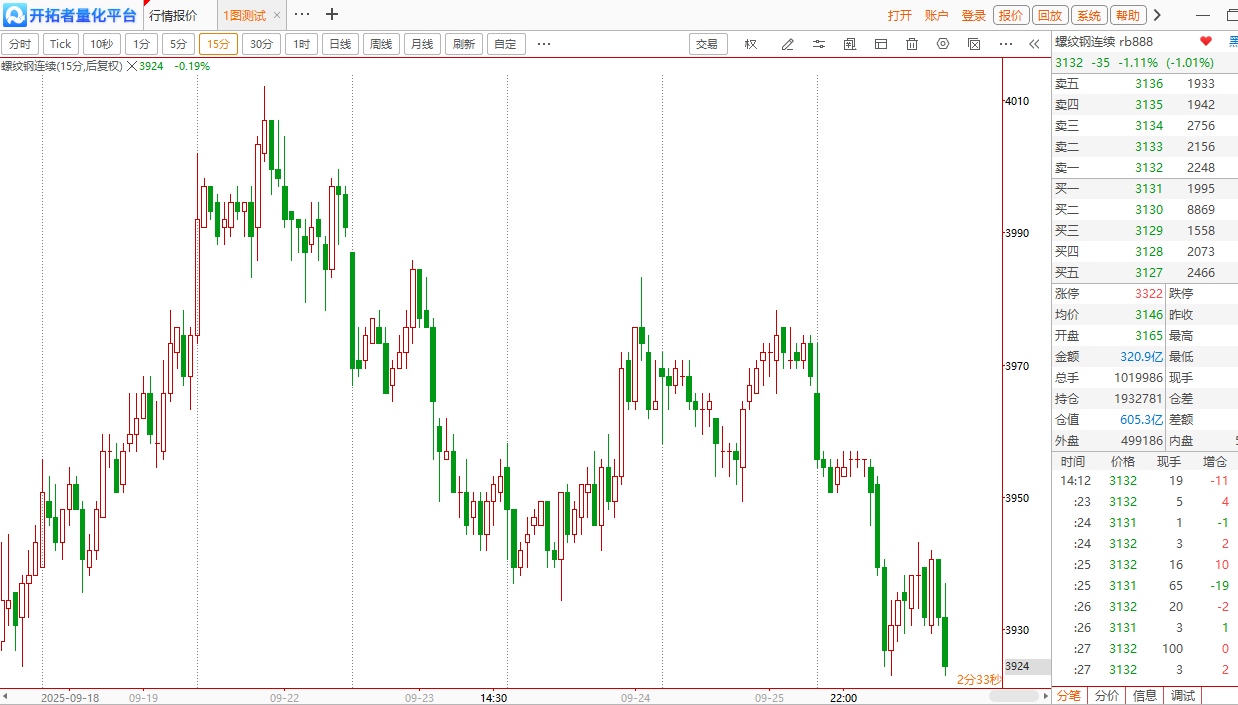This screenshot has width=1238, height=705.
Task: Click the calculator document icon
Action: pyautogui.click(x=850, y=44)
